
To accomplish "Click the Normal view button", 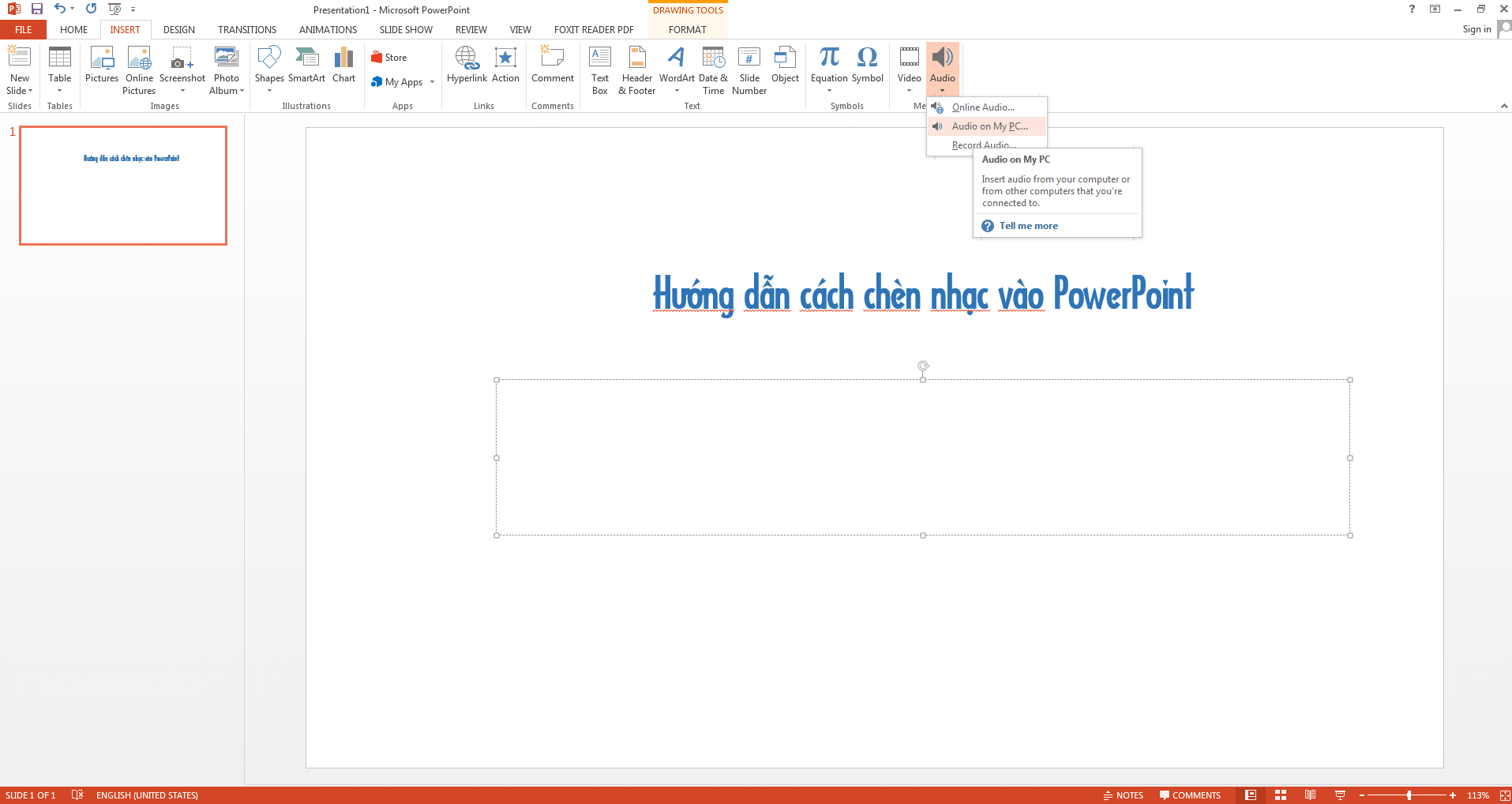I will pyautogui.click(x=1251, y=795).
